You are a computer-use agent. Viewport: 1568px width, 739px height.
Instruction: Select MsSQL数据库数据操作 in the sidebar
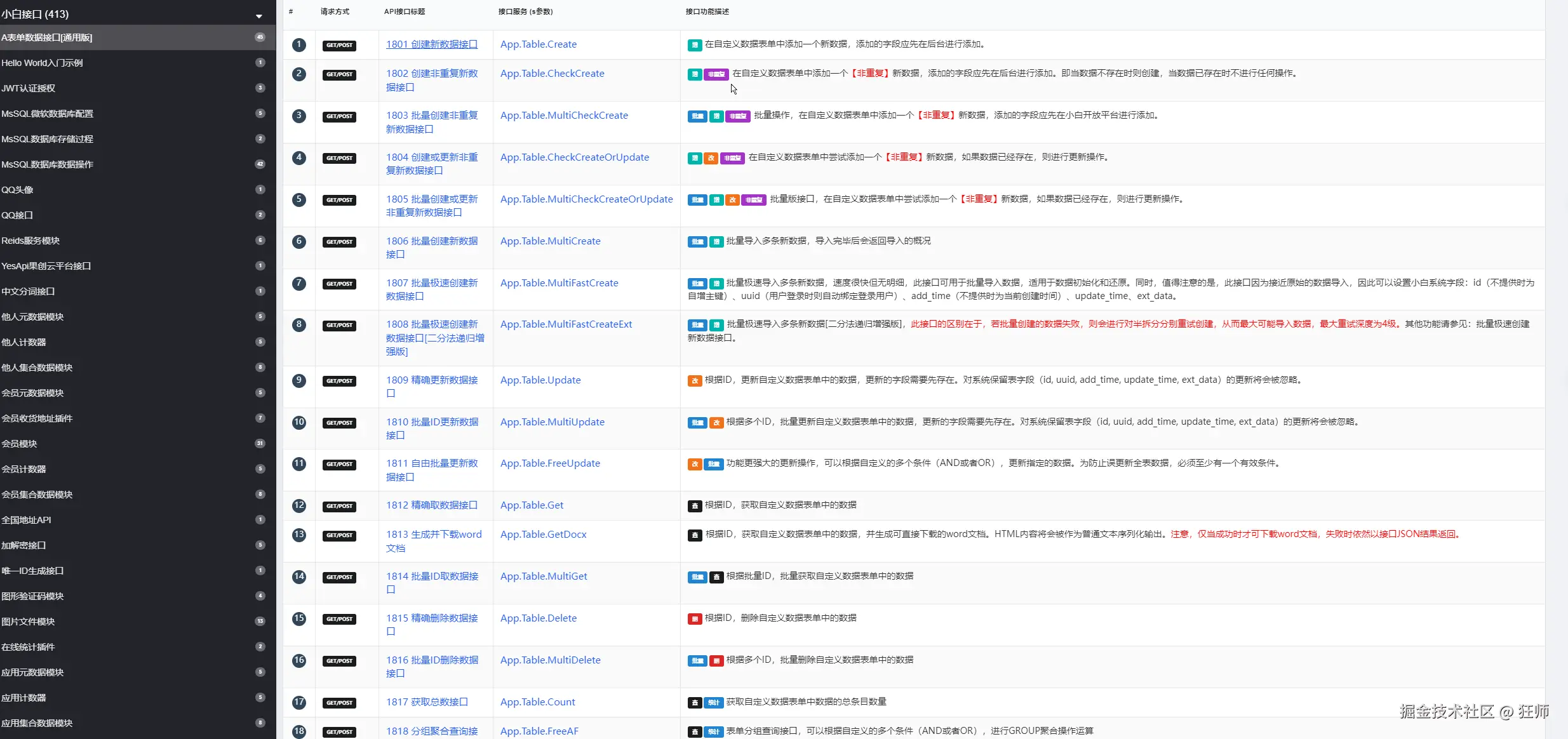pyautogui.click(x=48, y=164)
